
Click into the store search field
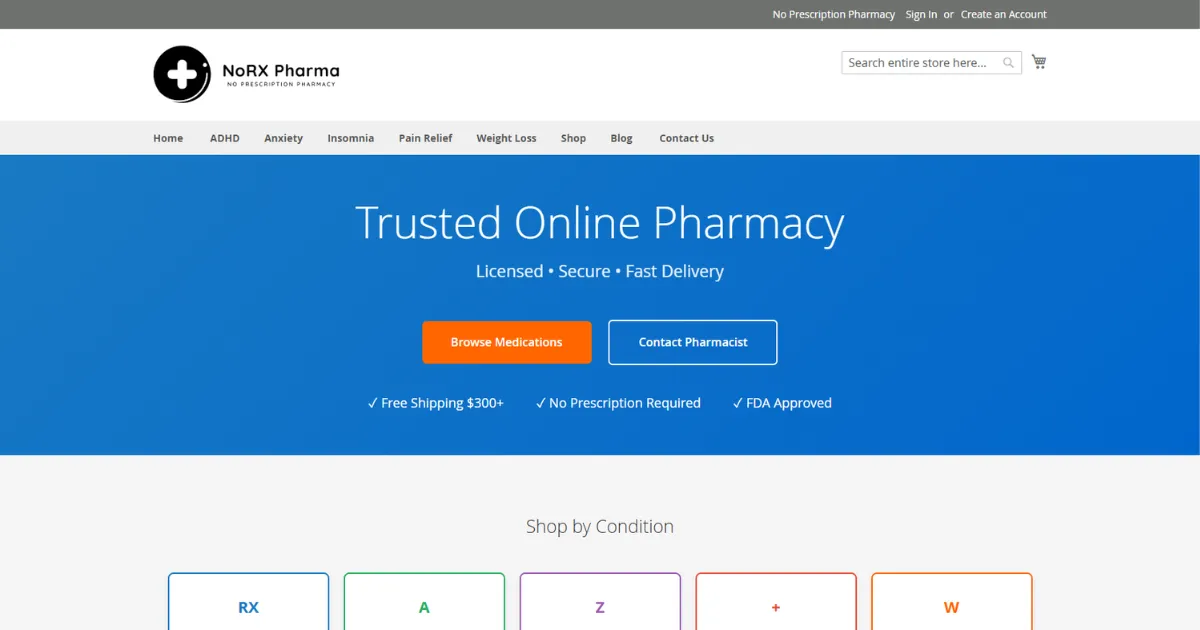918,63
